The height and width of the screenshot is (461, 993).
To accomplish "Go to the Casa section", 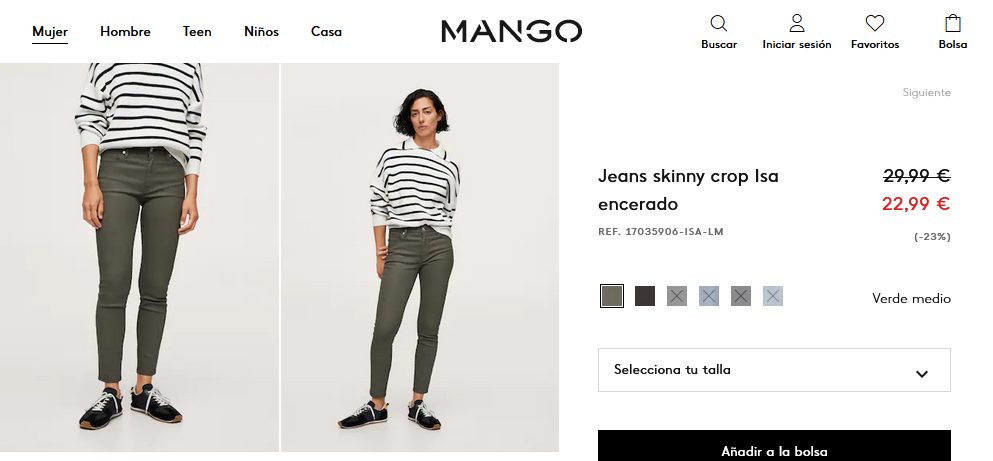I will pos(326,32).
